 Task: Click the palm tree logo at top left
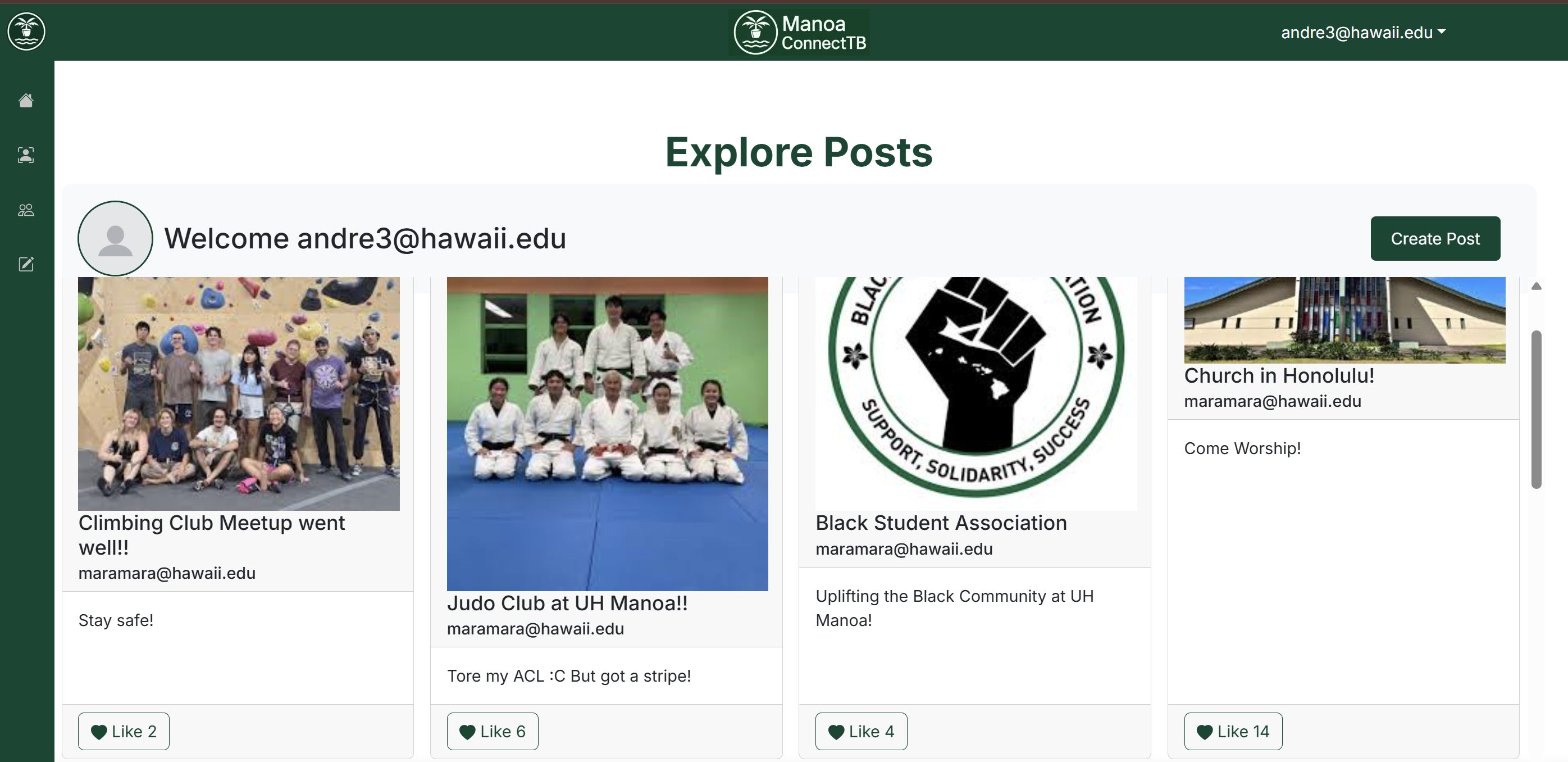tap(26, 31)
